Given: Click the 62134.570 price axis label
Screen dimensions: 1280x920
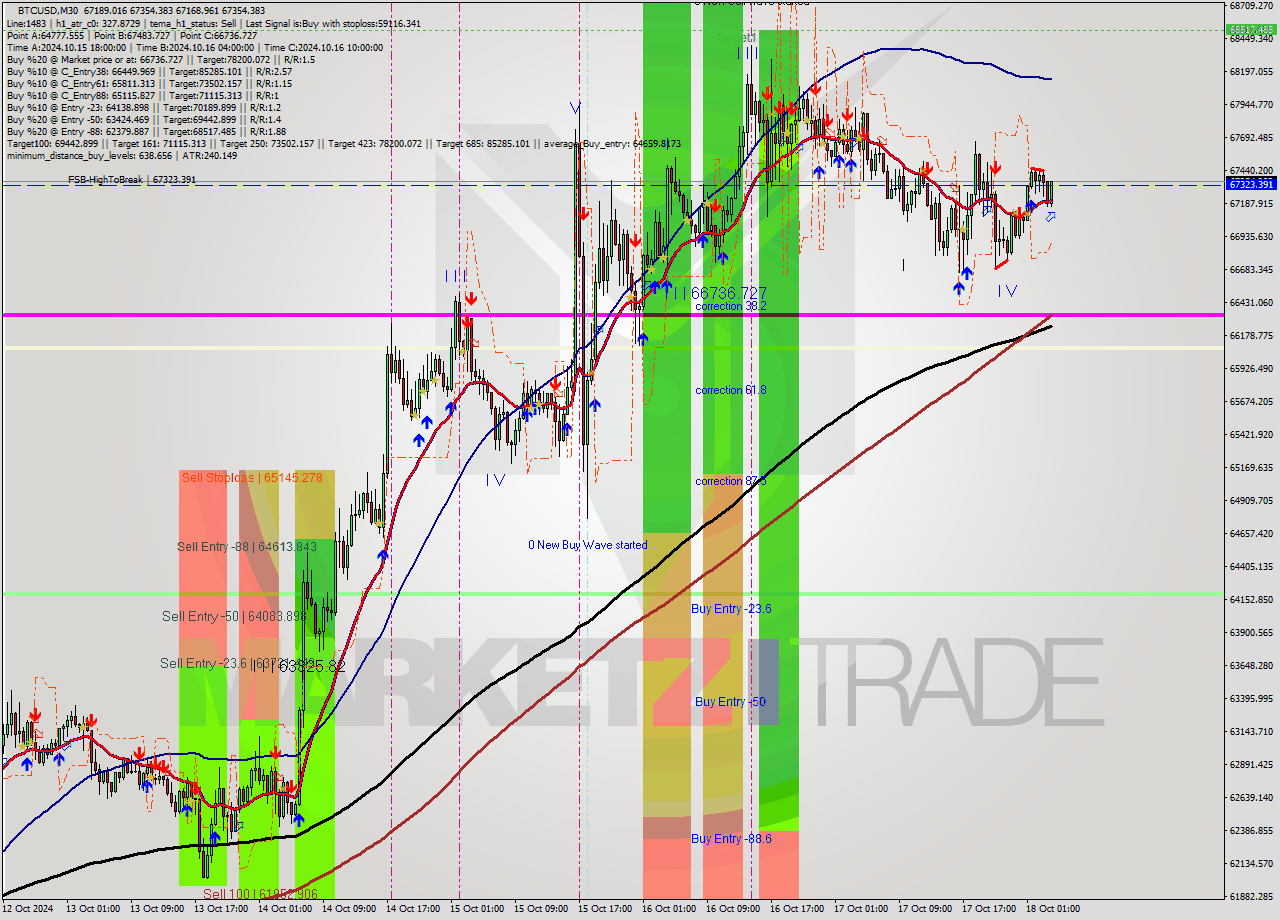Looking at the screenshot, I should click(x=1251, y=863).
